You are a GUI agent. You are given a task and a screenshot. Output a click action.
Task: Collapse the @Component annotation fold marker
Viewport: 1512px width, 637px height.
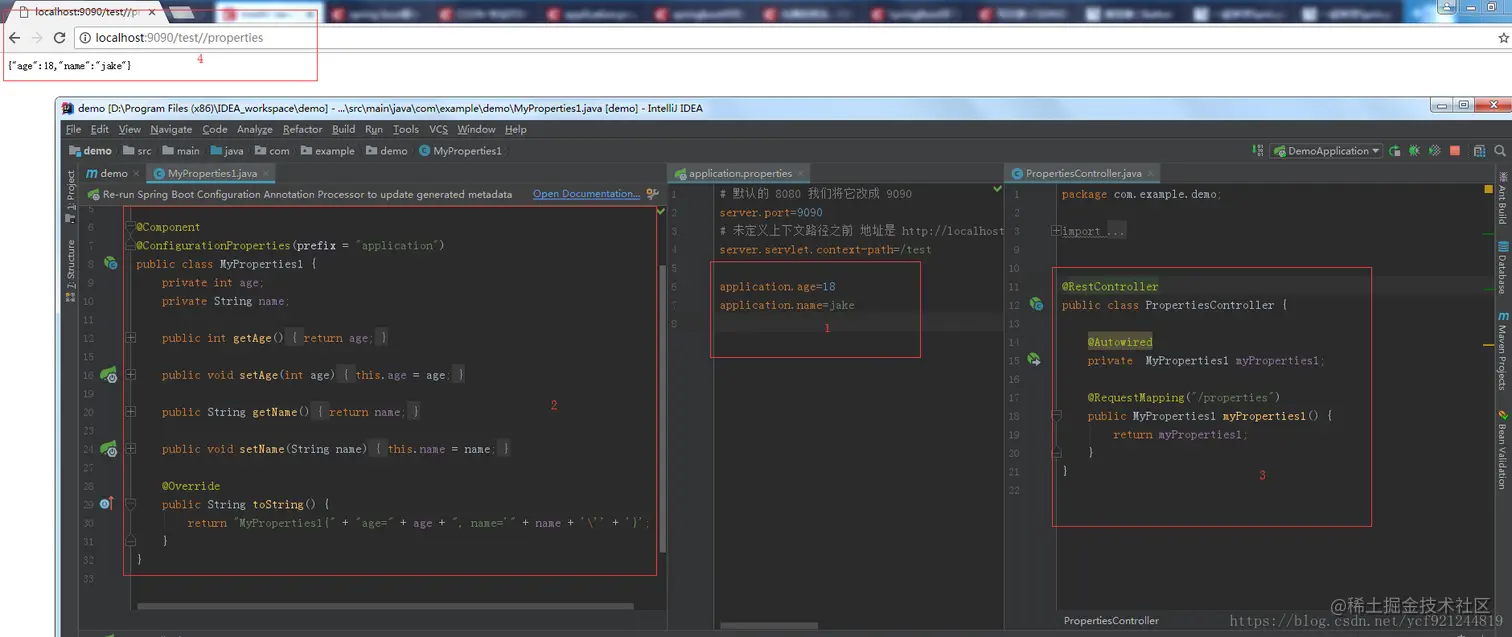point(131,228)
